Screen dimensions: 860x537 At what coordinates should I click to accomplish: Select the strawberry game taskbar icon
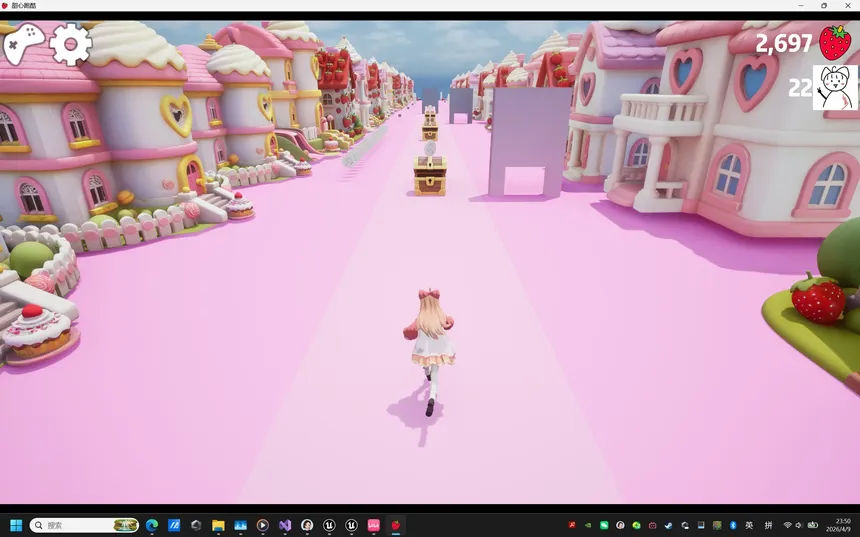point(395,525)
